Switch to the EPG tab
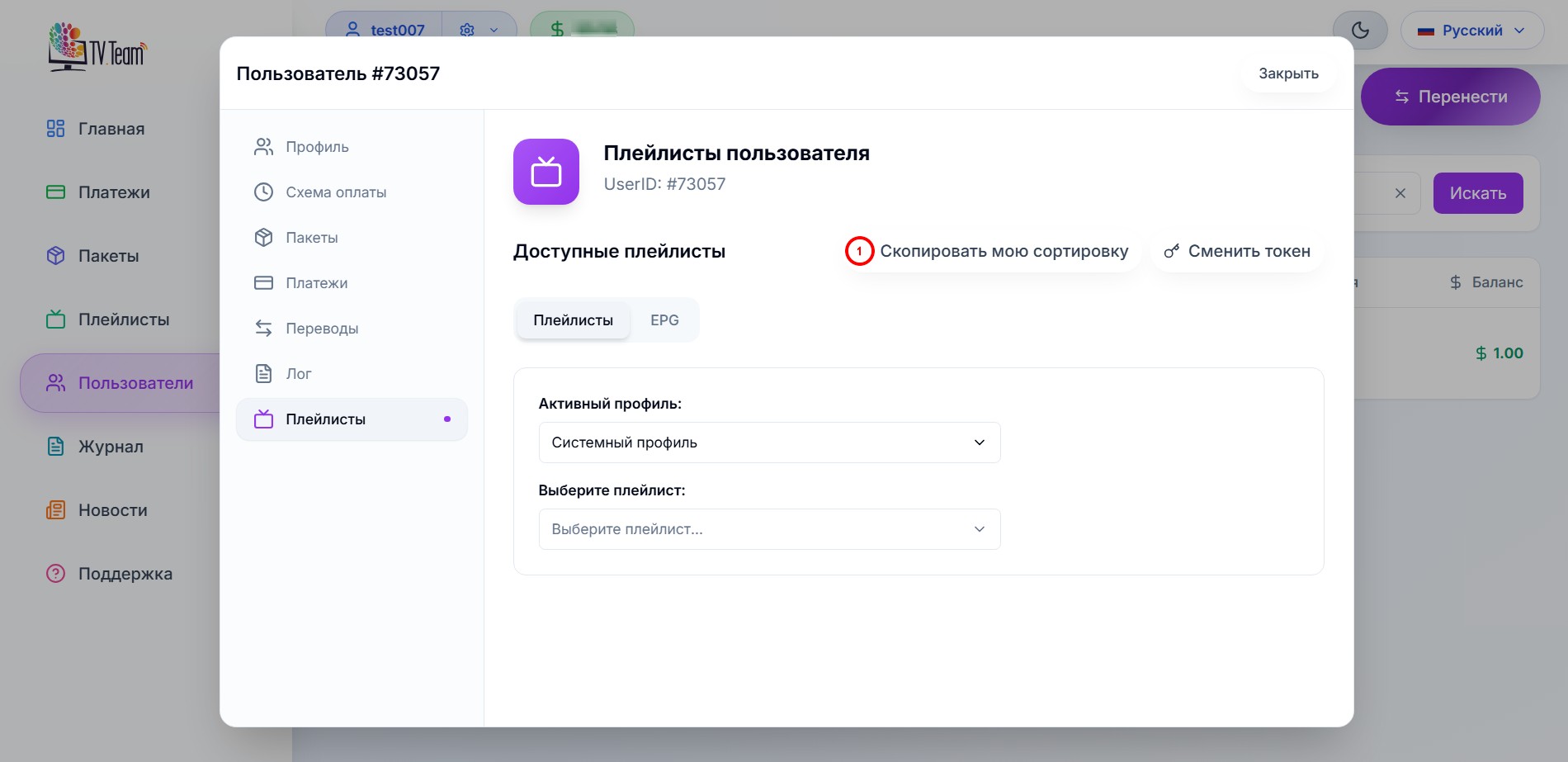This screenshot has height=762, width=1568. pyautogui.click(x=664, y=319)
